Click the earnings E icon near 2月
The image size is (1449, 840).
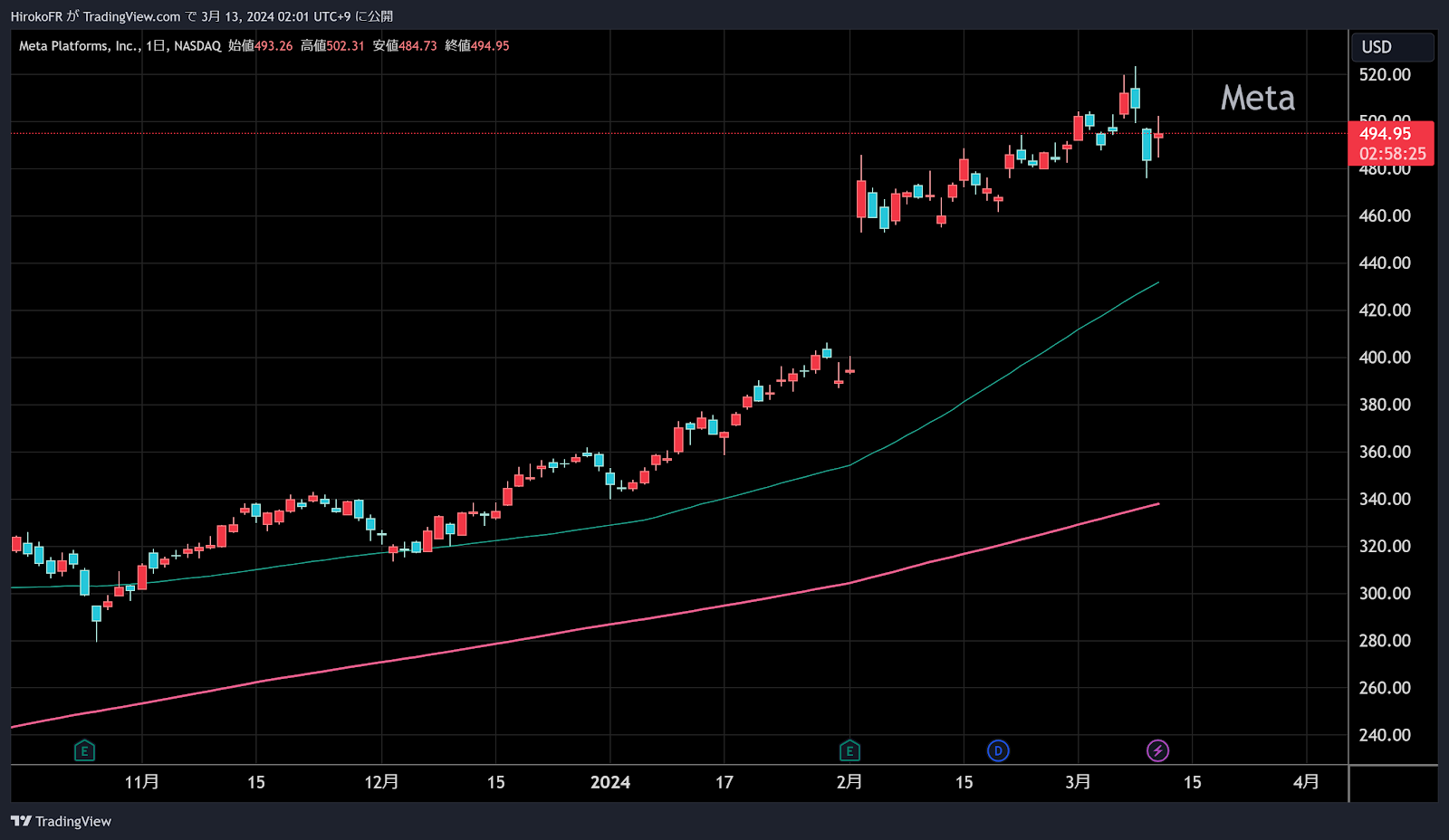pos(849,750)
